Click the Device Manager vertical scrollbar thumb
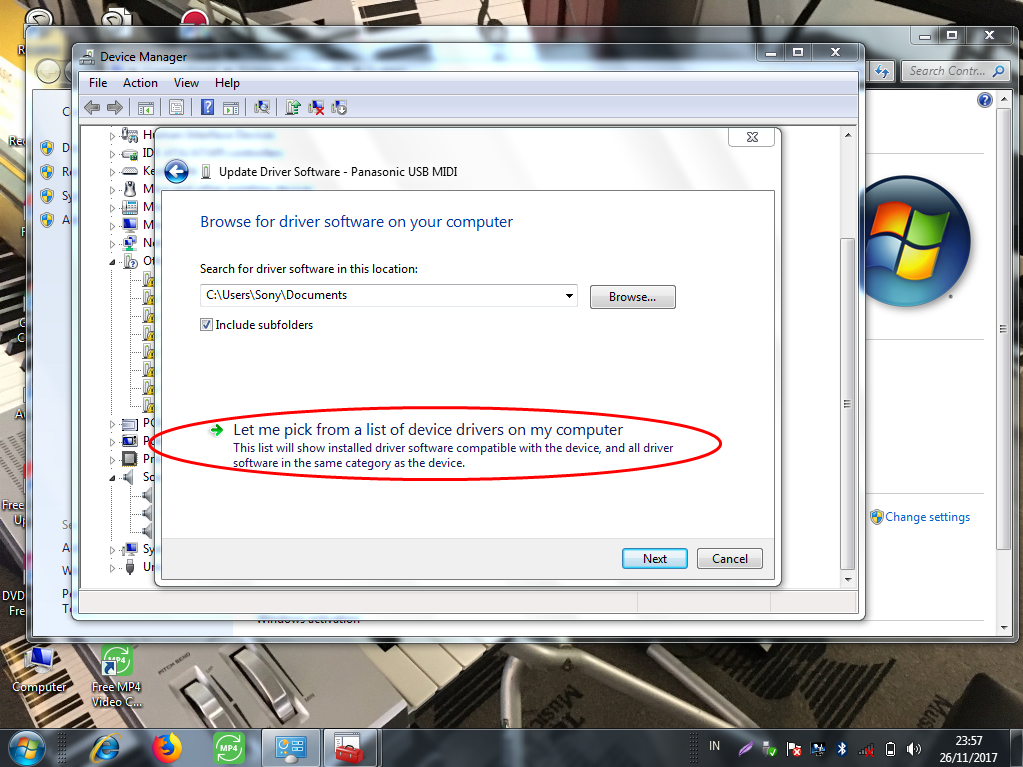The image size is (1023, 767). click(x=847, y=404)
